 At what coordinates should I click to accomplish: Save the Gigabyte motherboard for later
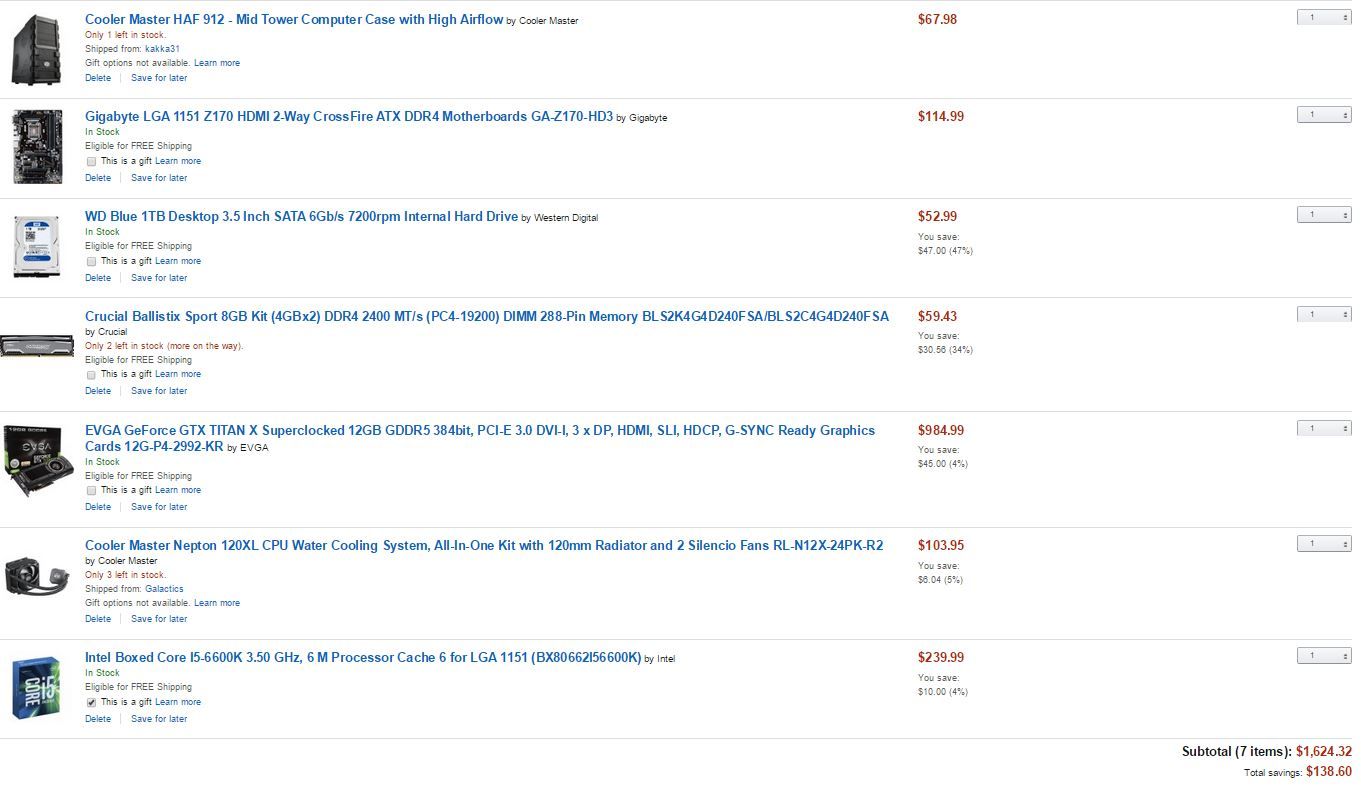click(159, 178)
